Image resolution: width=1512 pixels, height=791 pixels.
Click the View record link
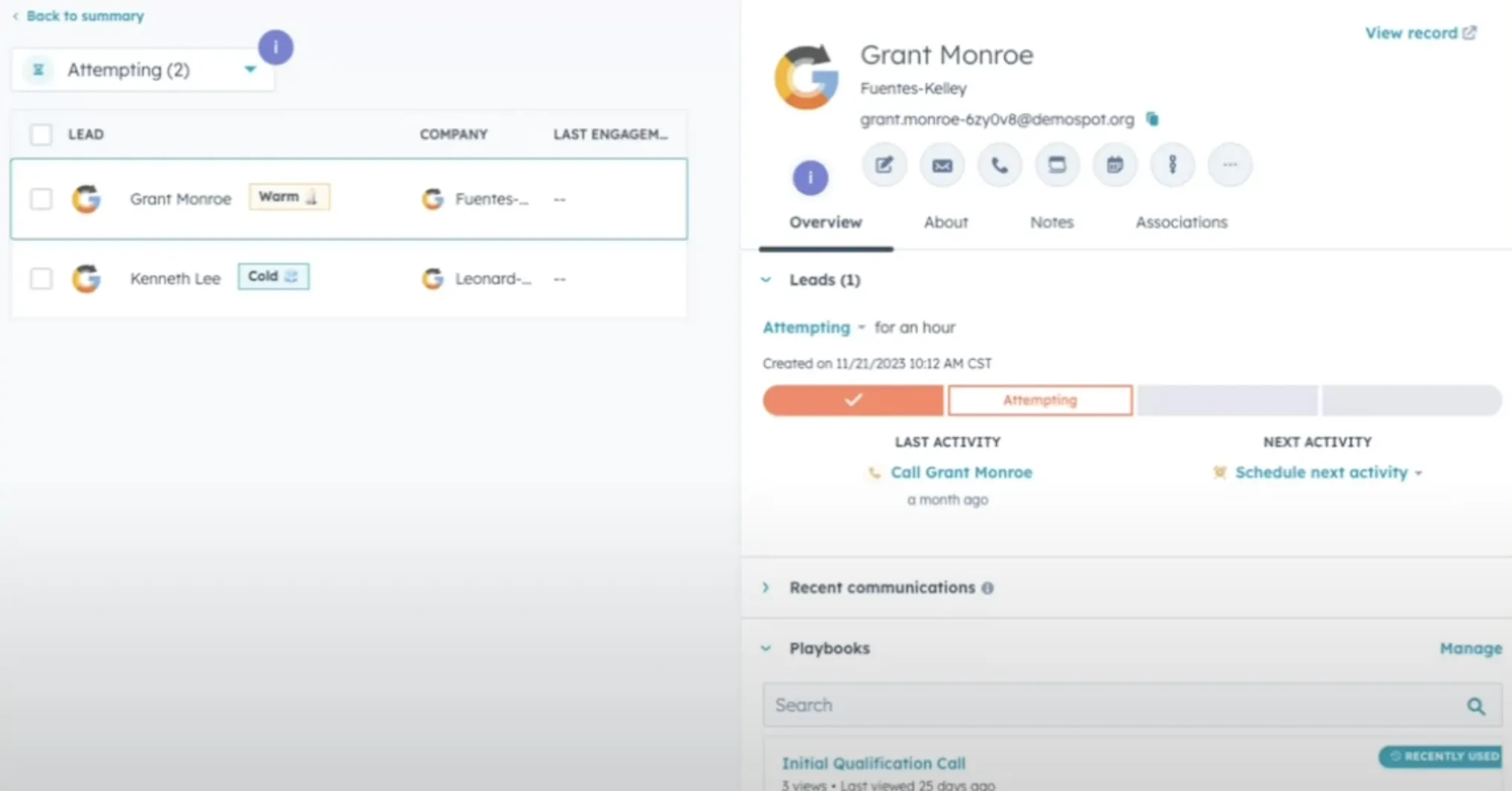[x=1411, y=33]
